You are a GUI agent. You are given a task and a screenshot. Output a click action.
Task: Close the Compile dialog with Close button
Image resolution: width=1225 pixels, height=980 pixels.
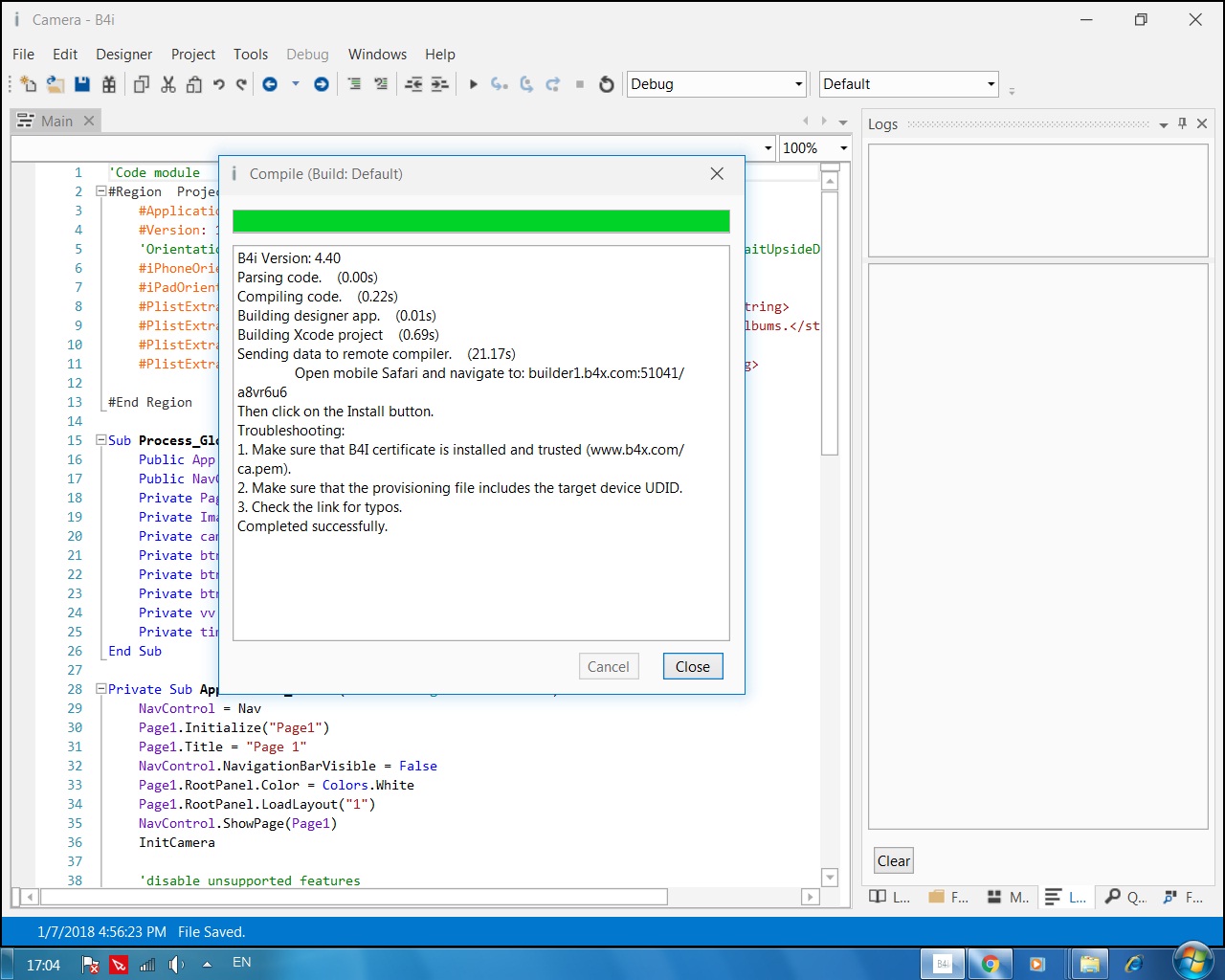tap(692, 666)
